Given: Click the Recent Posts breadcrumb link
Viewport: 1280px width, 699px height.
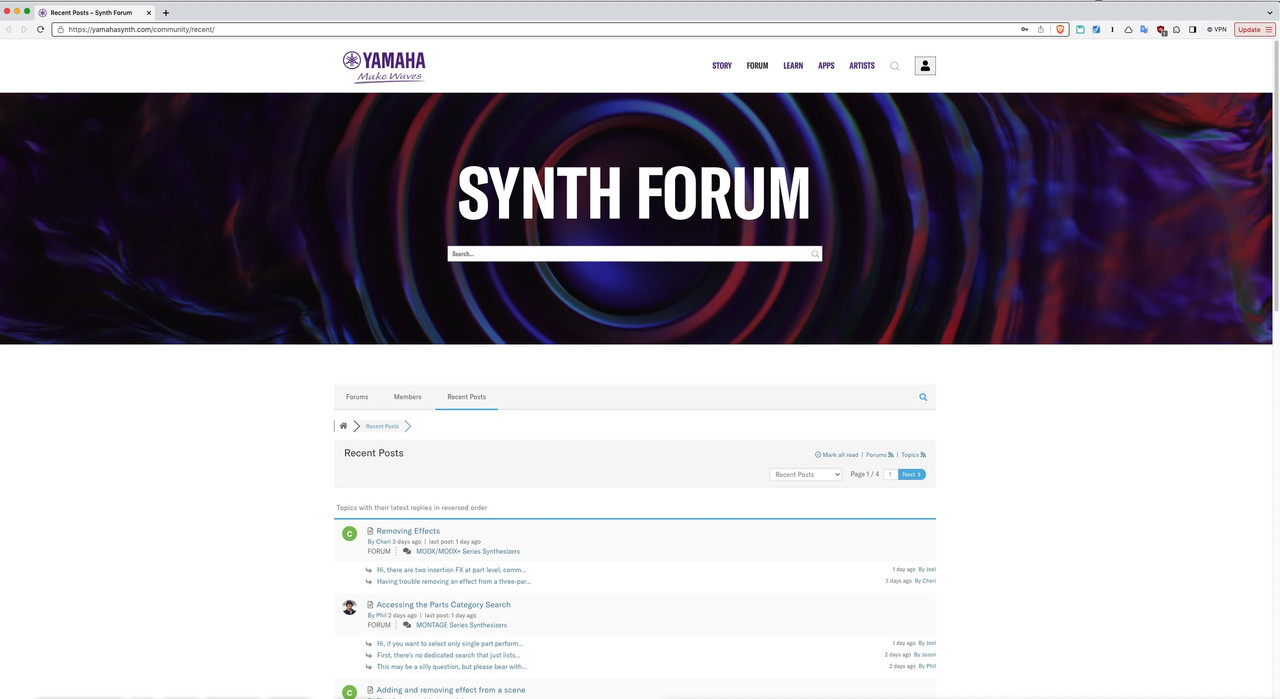Looking at the screenshot, I should point(382,426).
